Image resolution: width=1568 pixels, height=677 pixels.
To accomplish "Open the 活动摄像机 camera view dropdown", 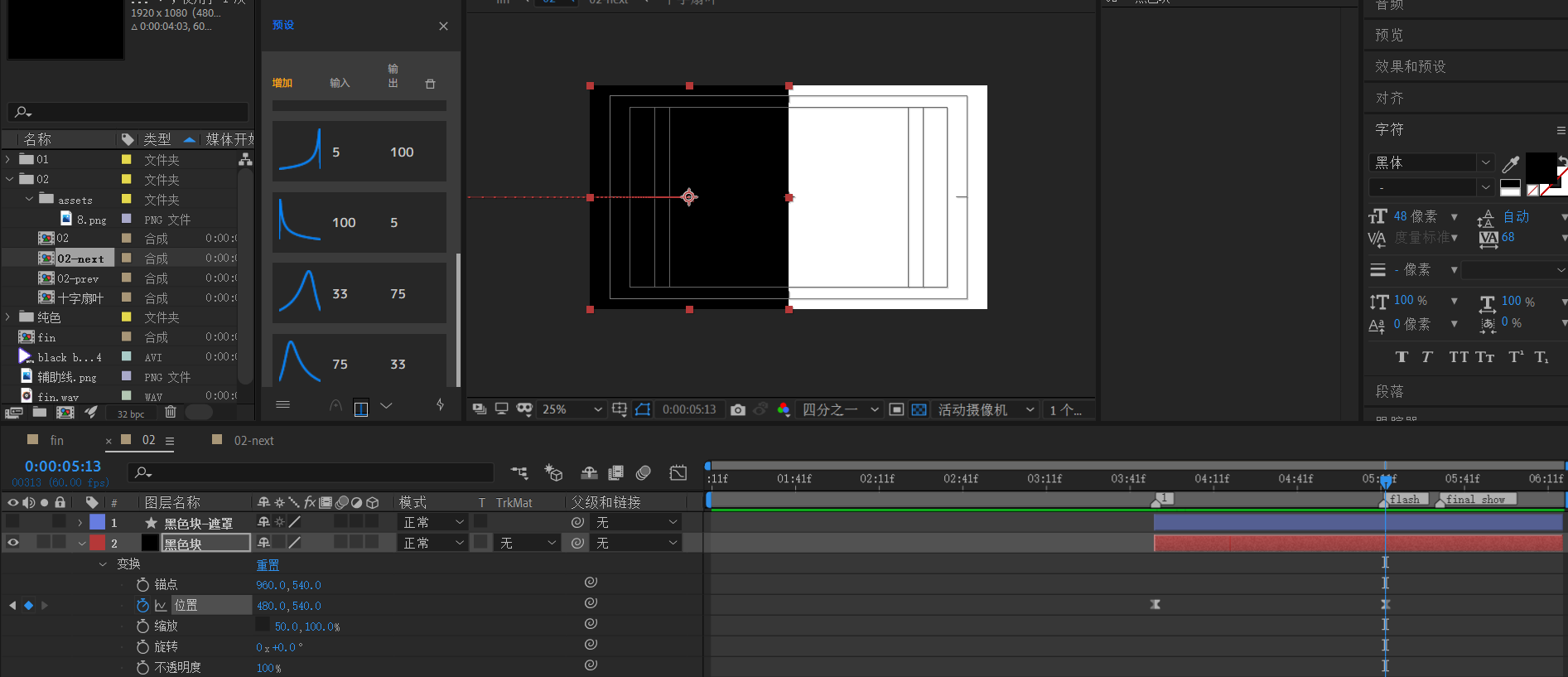I will 986,409.
